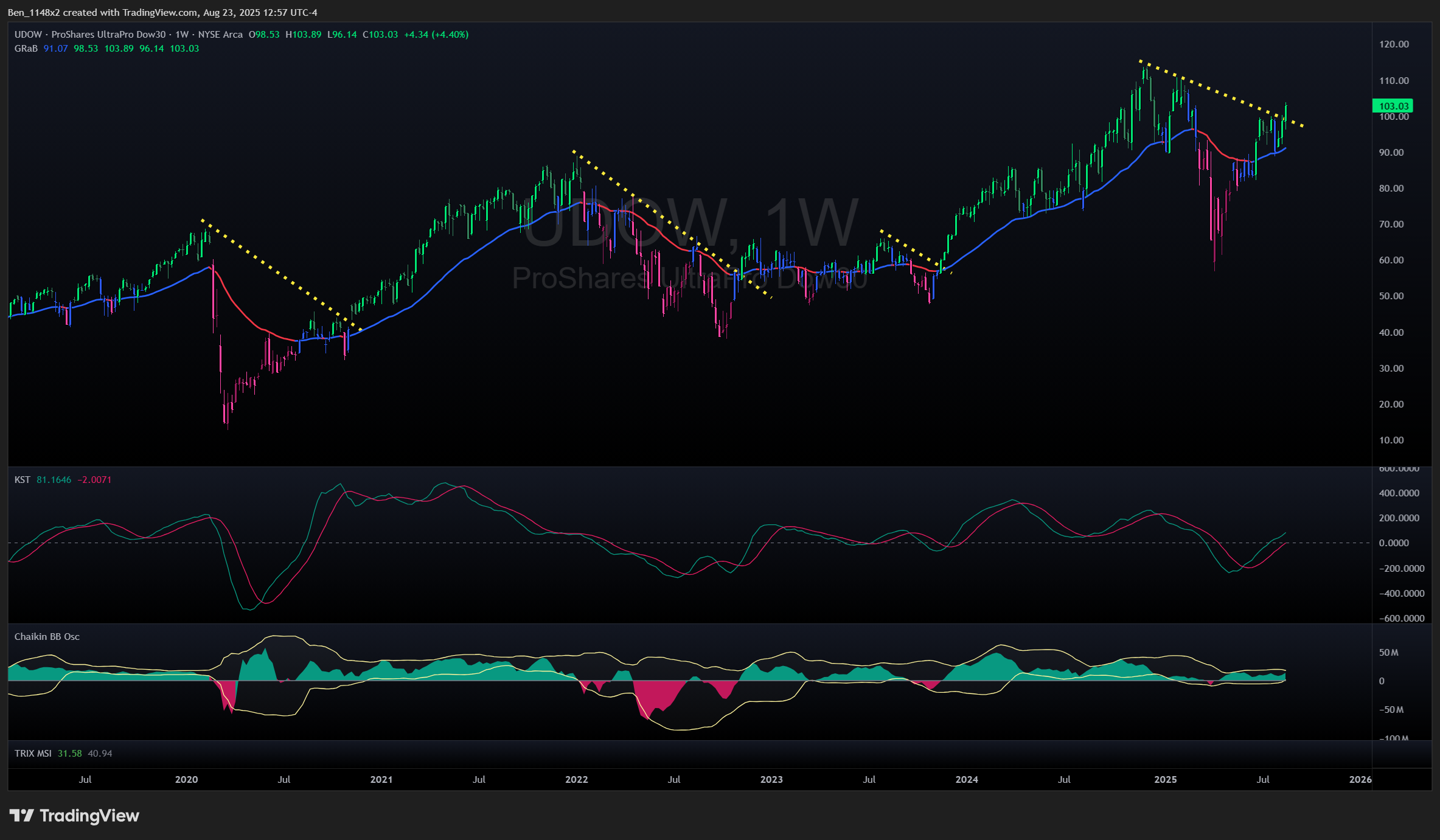Select the UDOW ProShares UltraPro Dow30 symbol title
The height and width of the screenshot is (840, 1440).
click(x=89, y=35)
